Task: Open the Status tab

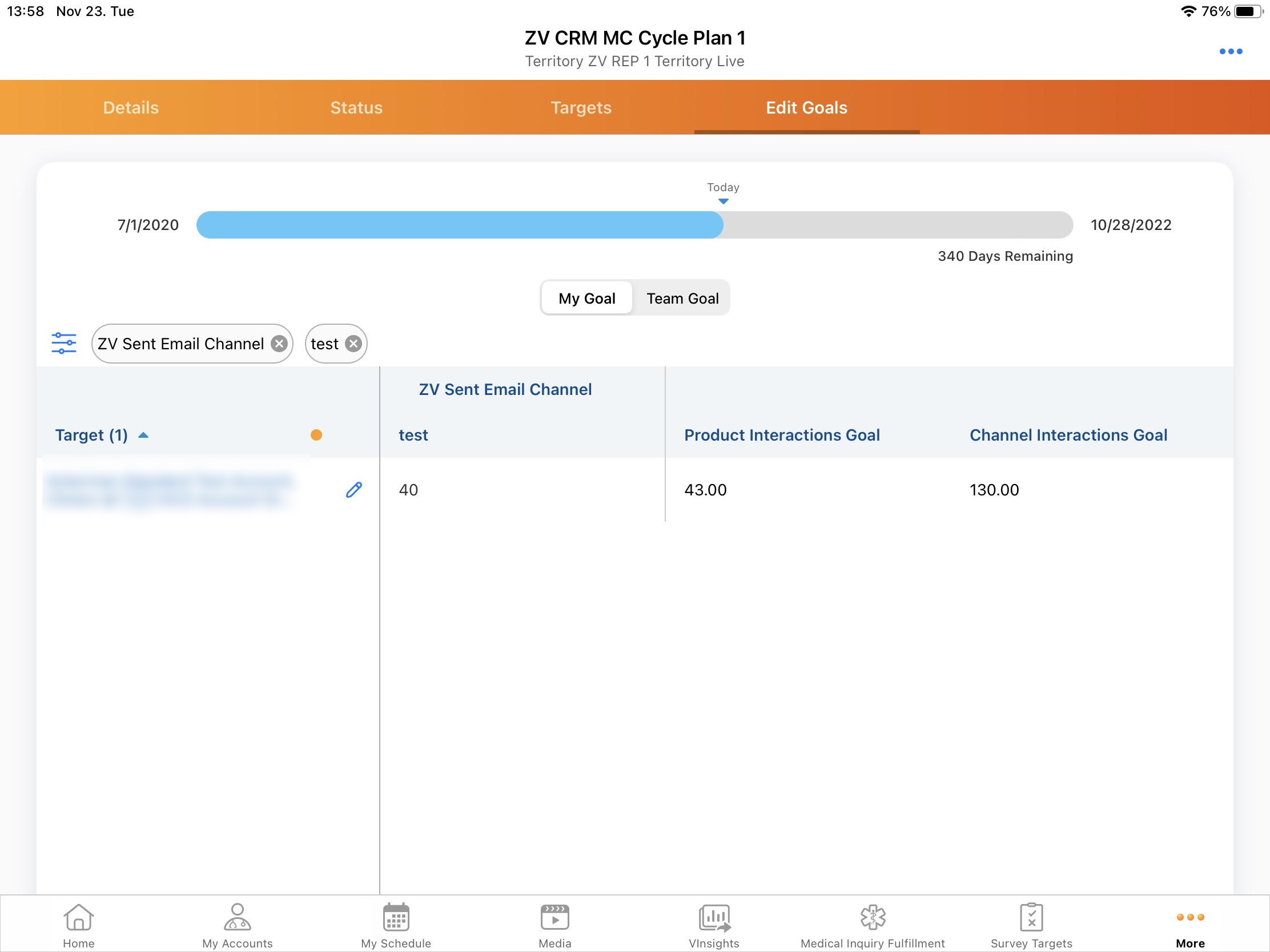Action: (356, 108)
